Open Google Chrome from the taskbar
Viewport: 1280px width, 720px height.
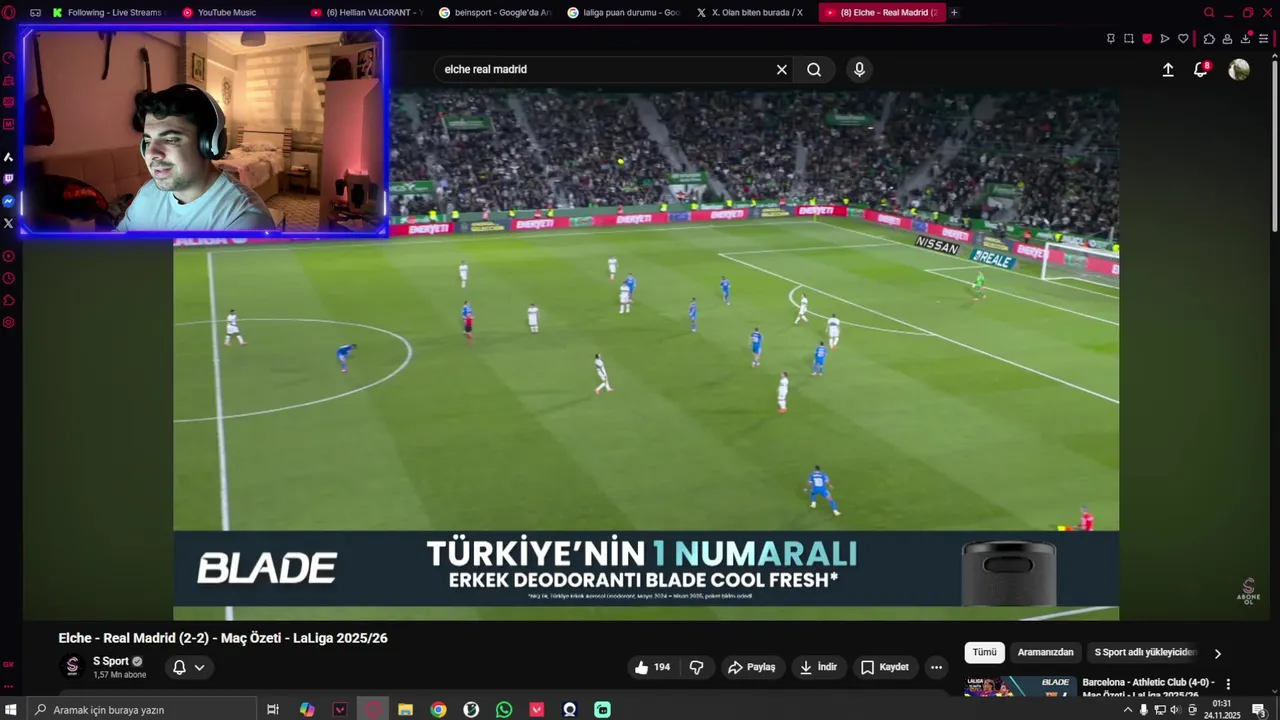click(438, 710)
